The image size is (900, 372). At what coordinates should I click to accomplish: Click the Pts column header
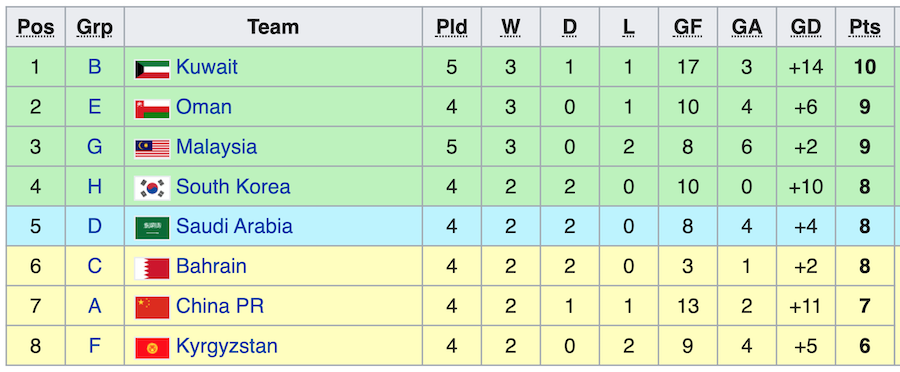tap(865, 27)
